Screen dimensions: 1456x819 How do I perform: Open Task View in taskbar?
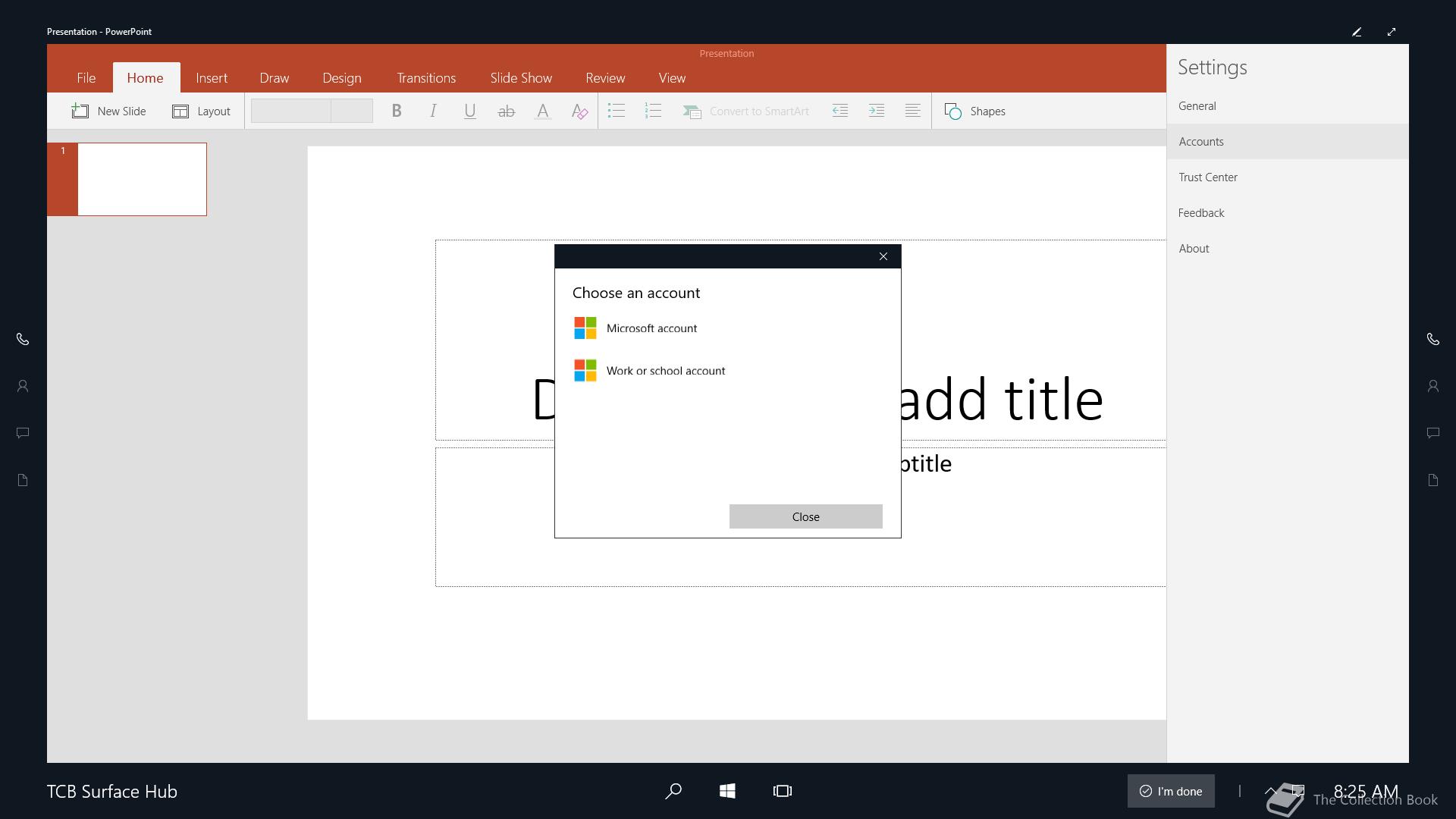click(782, 791)
